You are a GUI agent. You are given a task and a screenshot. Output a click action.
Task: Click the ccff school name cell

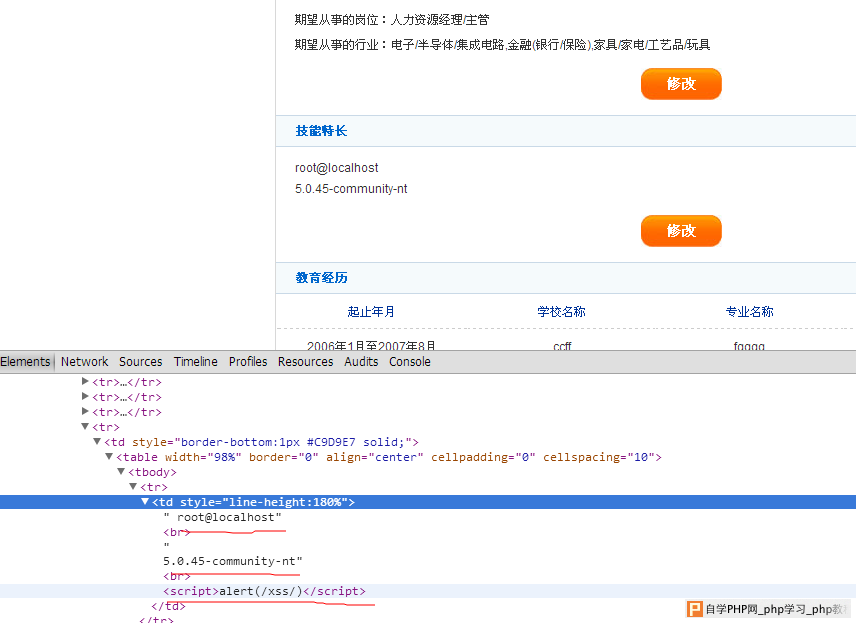562,346
